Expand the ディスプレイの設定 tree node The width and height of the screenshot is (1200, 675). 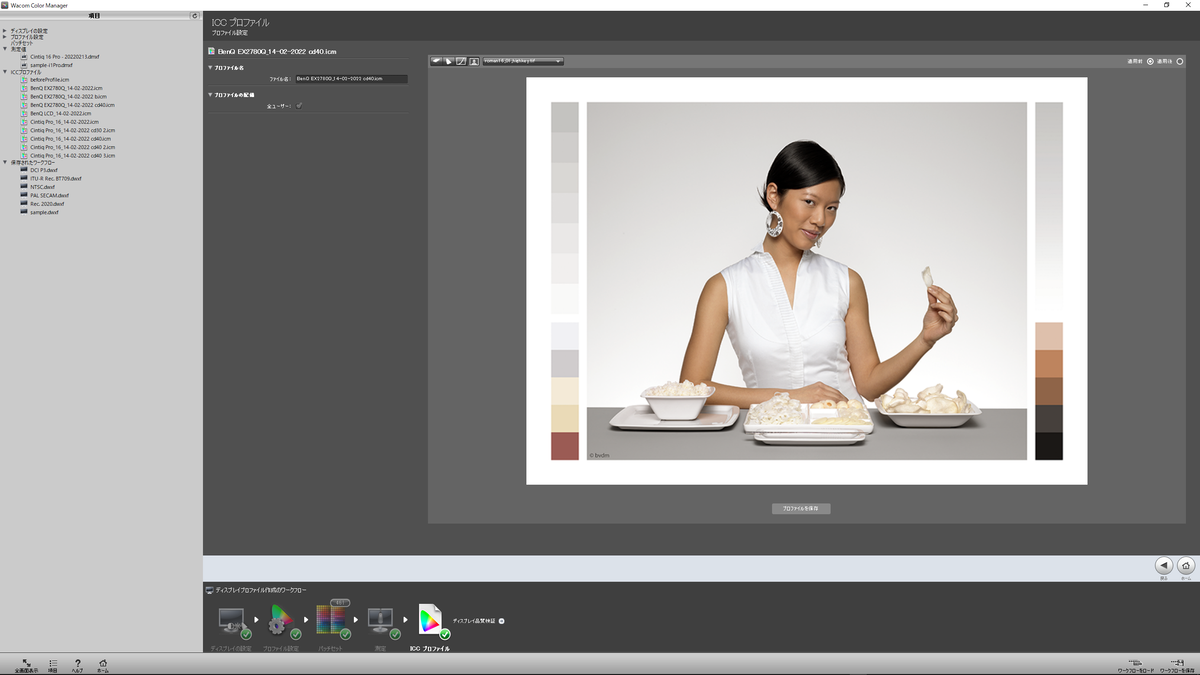(4, 31)
